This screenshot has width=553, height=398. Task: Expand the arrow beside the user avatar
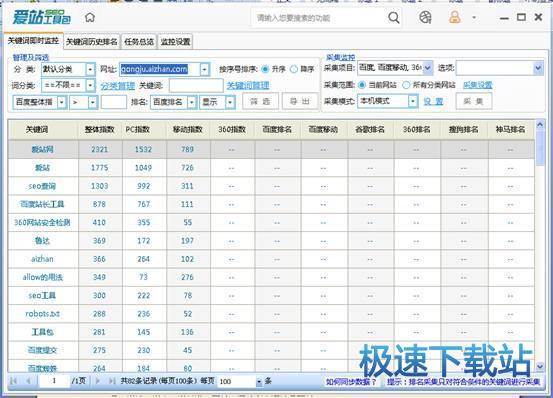click(x=474, y=17)
